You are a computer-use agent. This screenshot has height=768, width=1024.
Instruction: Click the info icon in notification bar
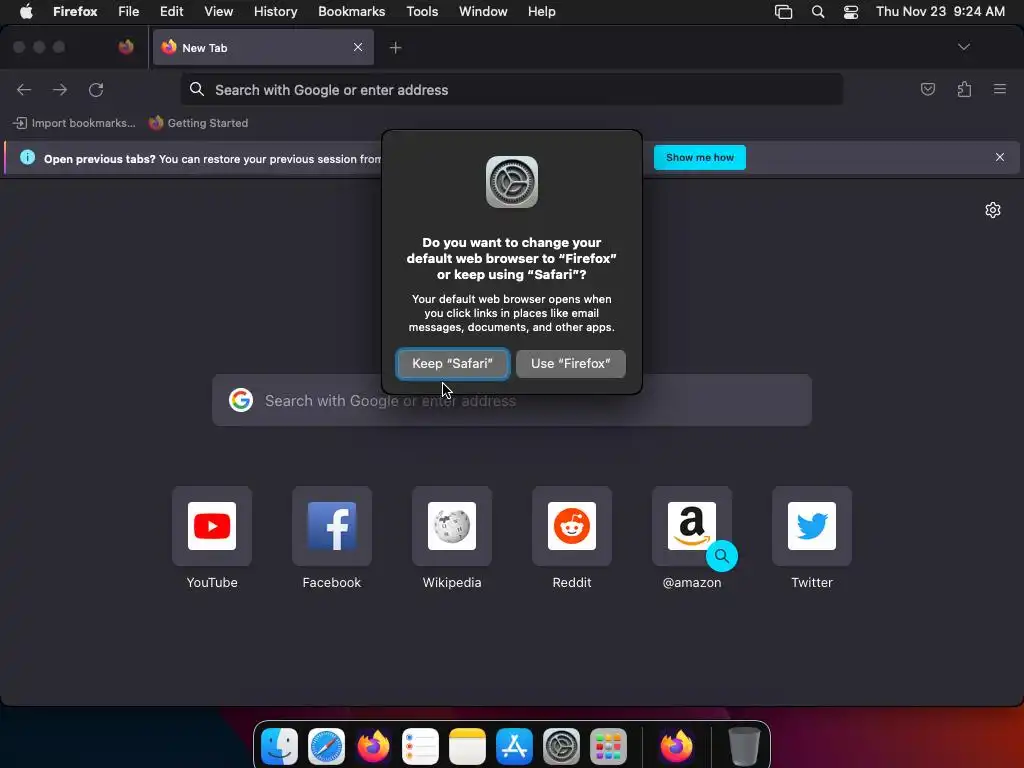coord(27,157)
